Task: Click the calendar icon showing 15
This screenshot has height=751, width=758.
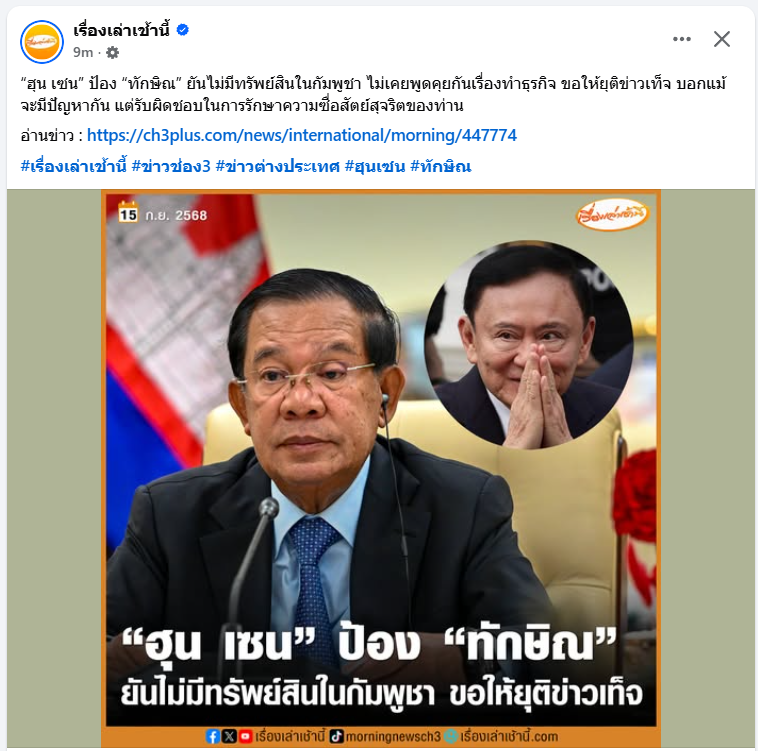Action: coord(128,212)
